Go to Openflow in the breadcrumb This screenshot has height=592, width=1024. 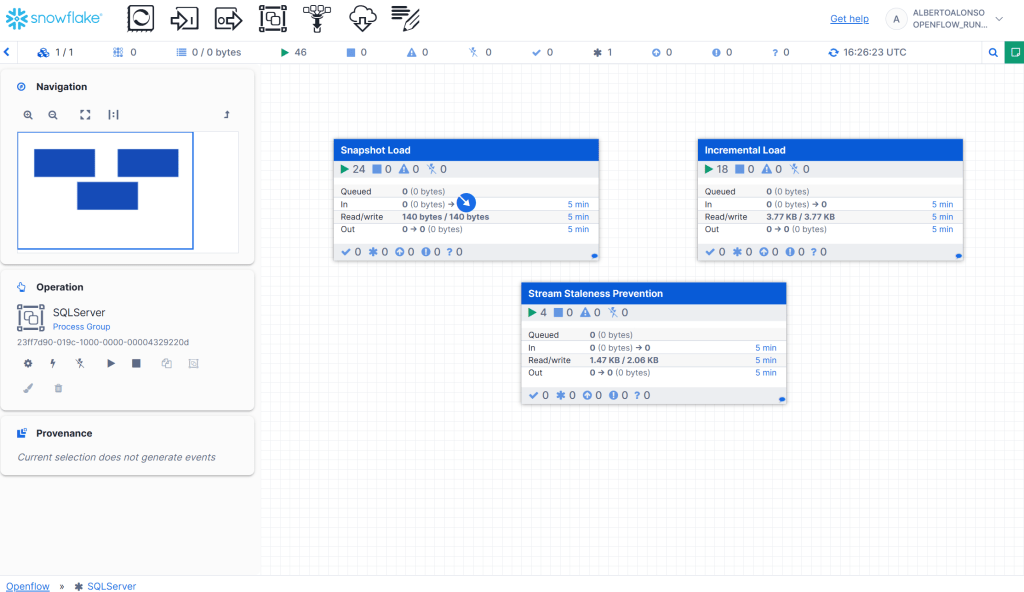click(x=28, y=586)
